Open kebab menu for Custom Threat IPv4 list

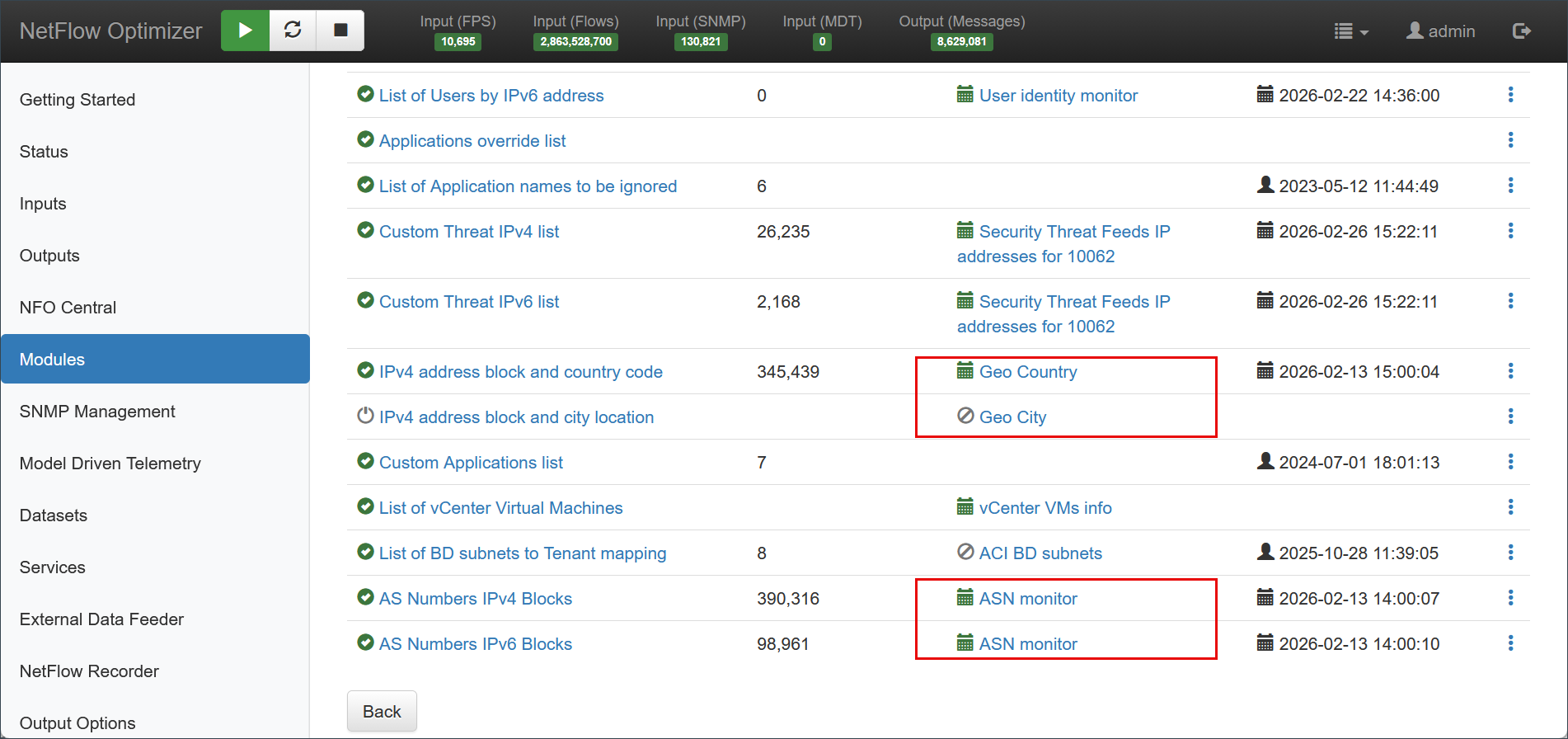(1510, 231)
